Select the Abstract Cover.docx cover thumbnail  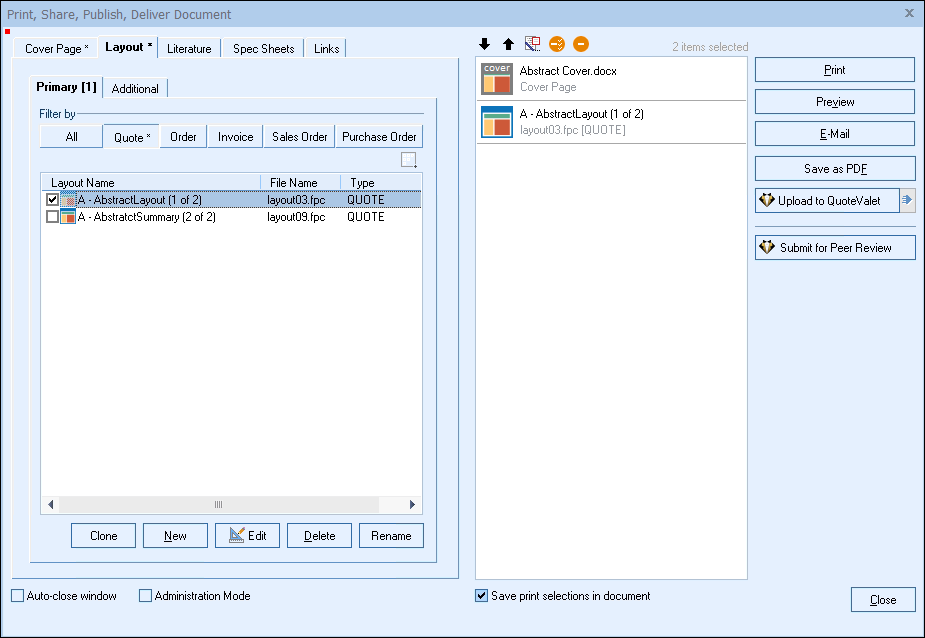(x=496, y=79)
